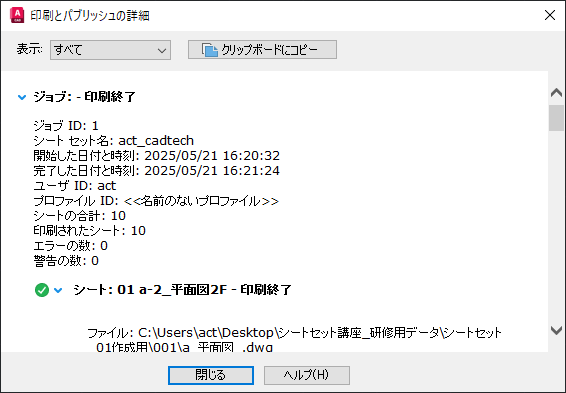
Task: Click the ファイル path line starting C:\Users\act
Action: tap(295, 339)
